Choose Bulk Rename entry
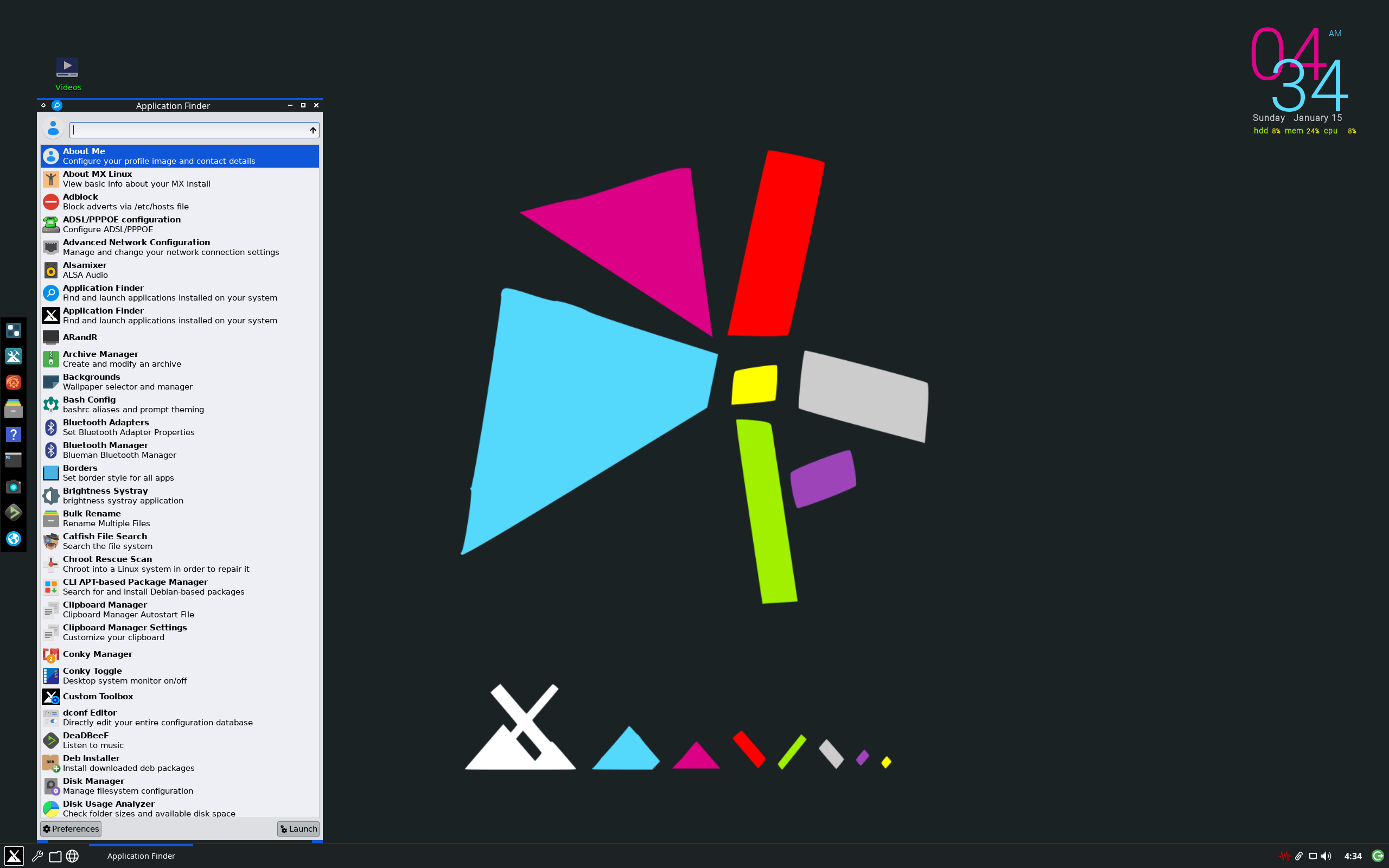 (180, 519)
